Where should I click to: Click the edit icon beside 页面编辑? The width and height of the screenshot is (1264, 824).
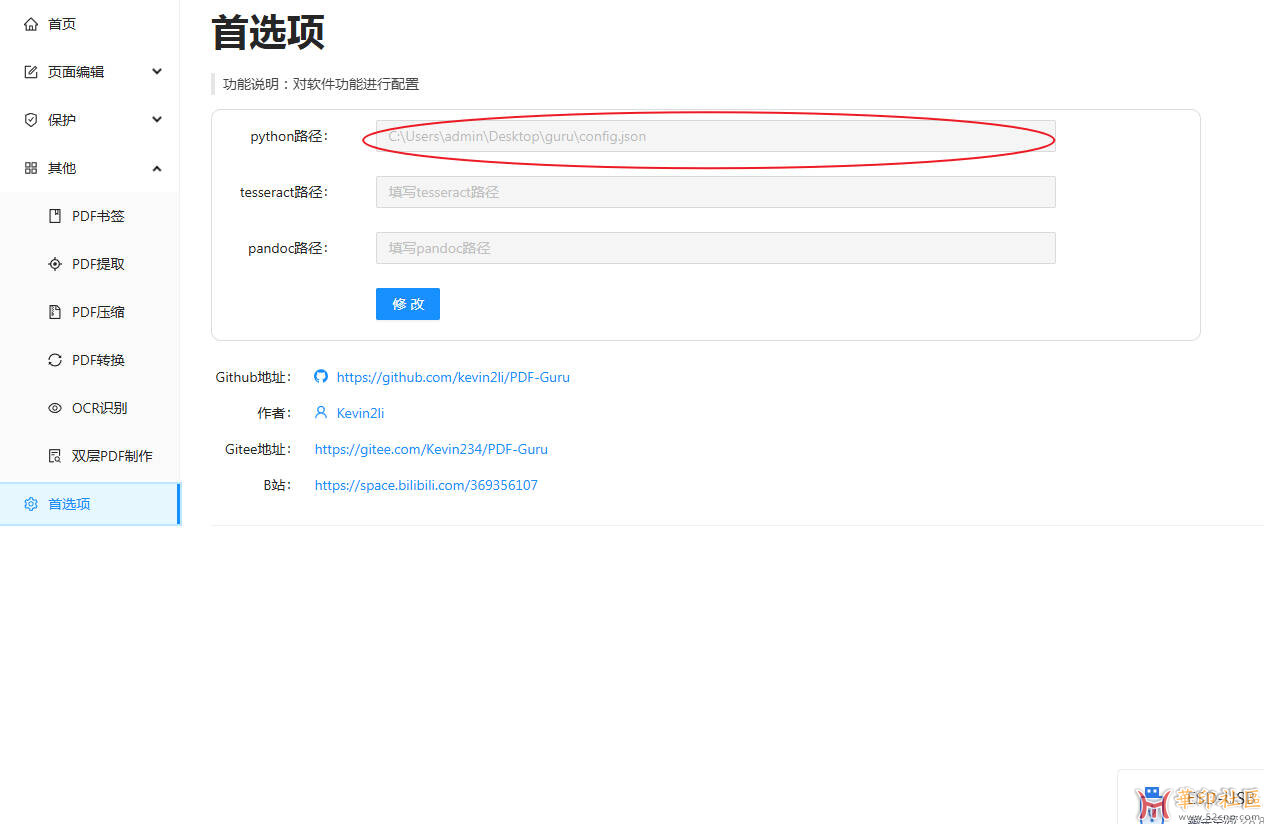tap(31, 72)
